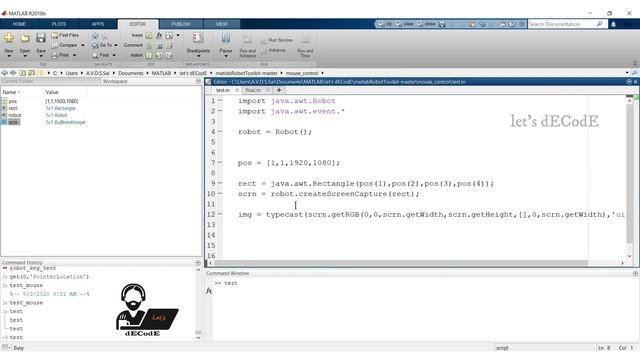Switch to the HOME ribbon tab
The height and width of the screenshot is (360, 640).
[19, 24]
